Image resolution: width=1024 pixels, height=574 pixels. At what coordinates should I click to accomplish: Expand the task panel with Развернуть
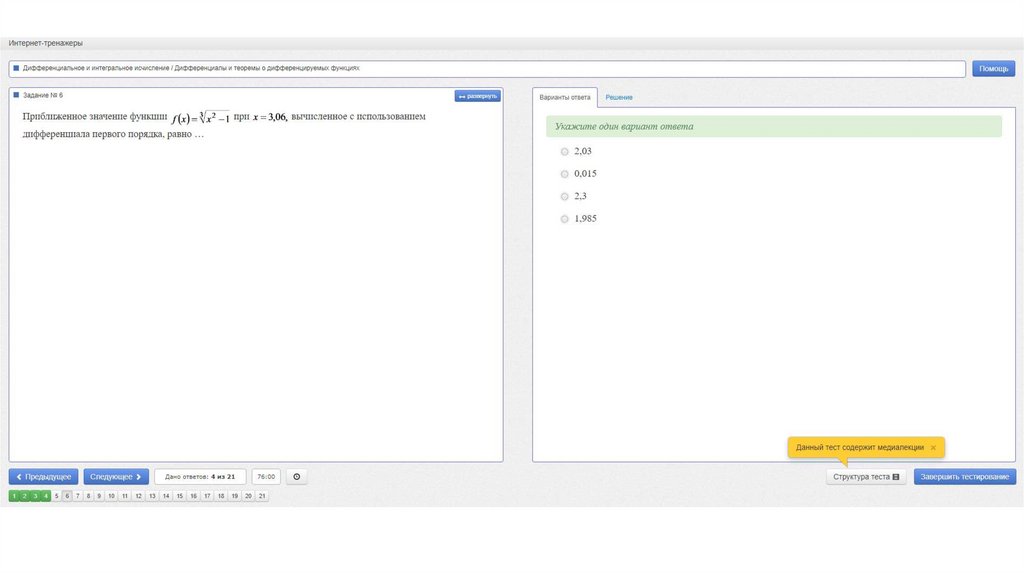pos(477,96)
